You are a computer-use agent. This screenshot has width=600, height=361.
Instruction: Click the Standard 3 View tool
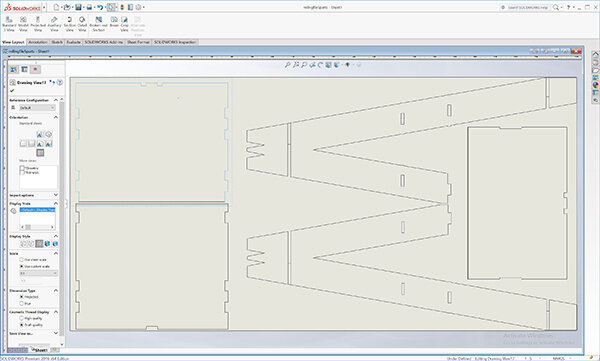pyautogui.click(x=9, y=24)
